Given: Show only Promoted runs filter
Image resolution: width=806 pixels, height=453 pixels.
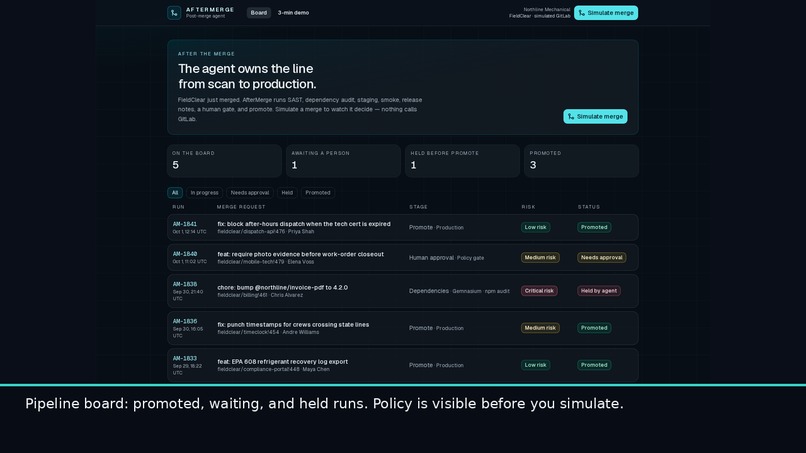Looking at the screenshot, I should (x=318, y=193).
